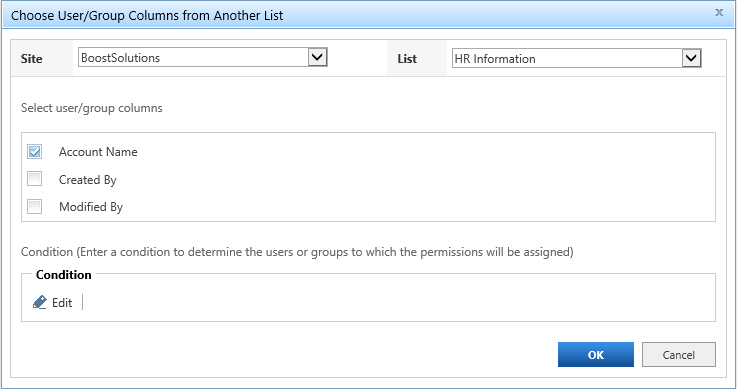Screen dimensions: 737x389
Task: Click the Select user/group columns heading
Action: 92,108
